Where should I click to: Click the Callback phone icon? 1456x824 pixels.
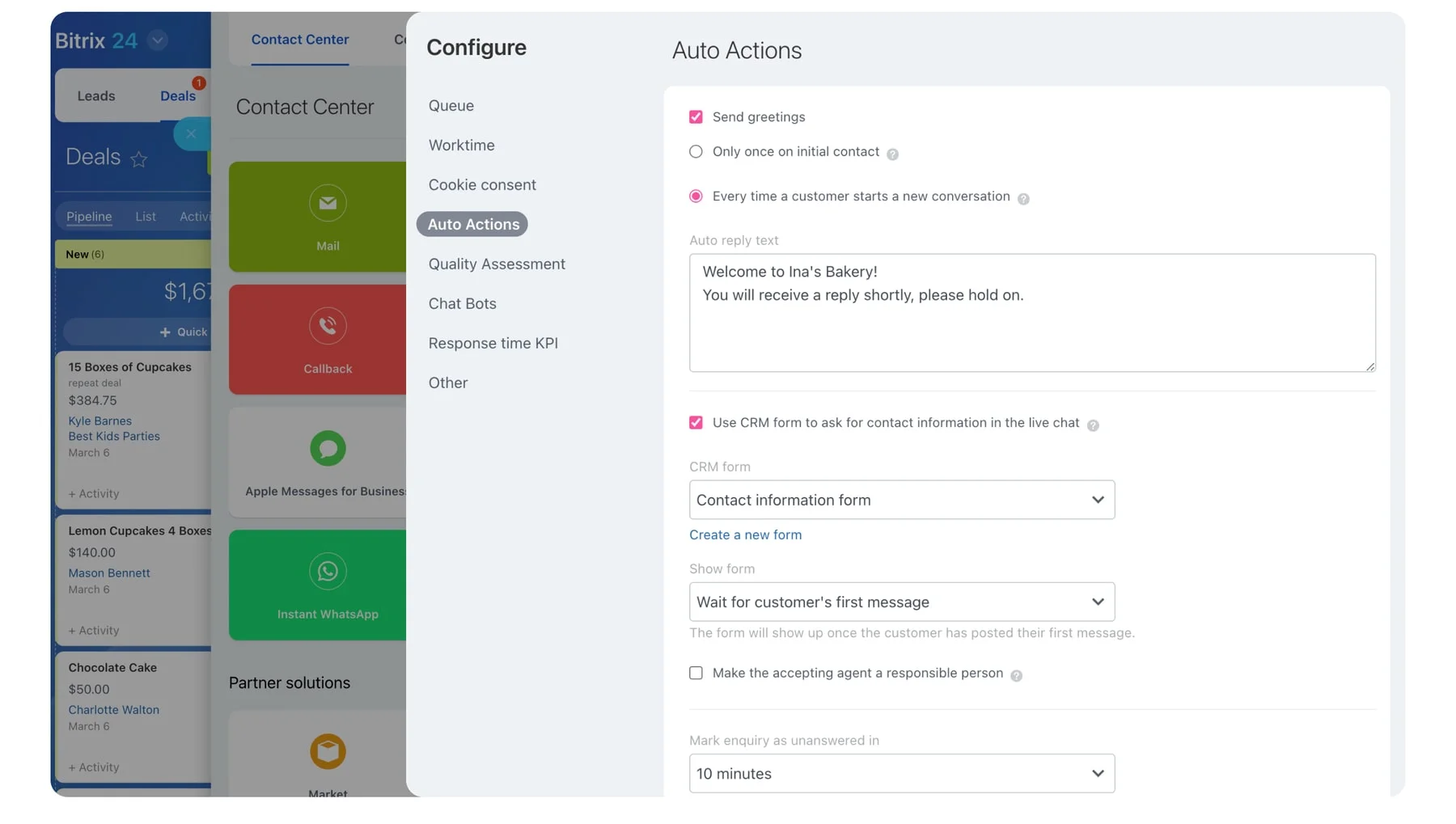click(328, 326)
